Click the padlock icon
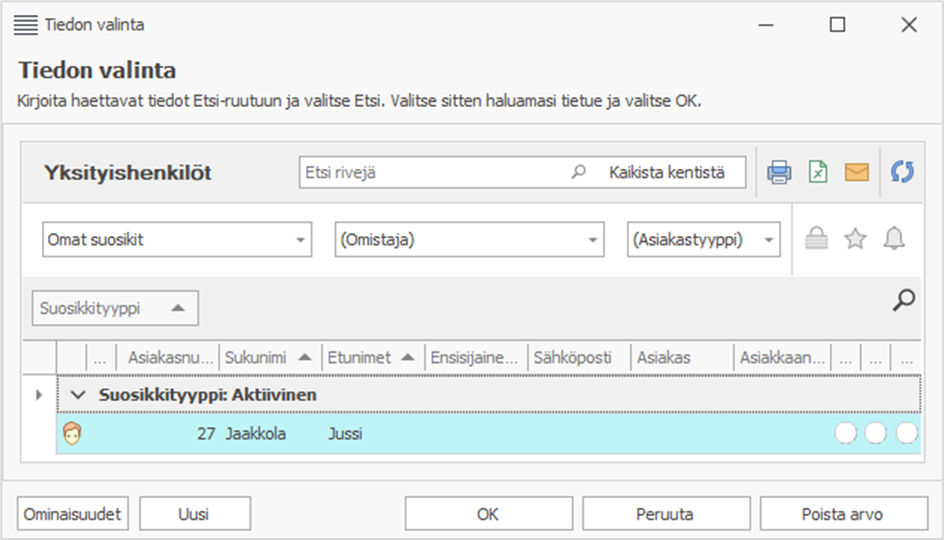 coord(817,239)
